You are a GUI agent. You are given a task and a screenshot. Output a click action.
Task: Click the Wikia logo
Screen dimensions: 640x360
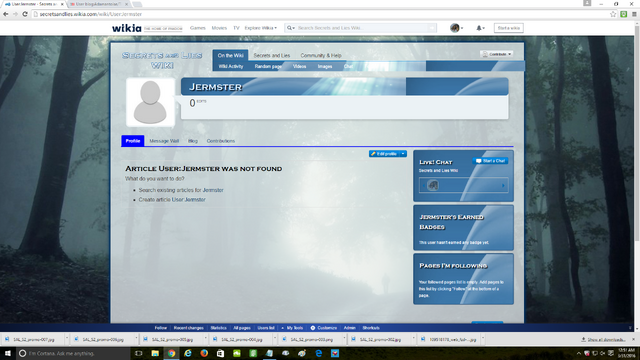tap(127, 28)
